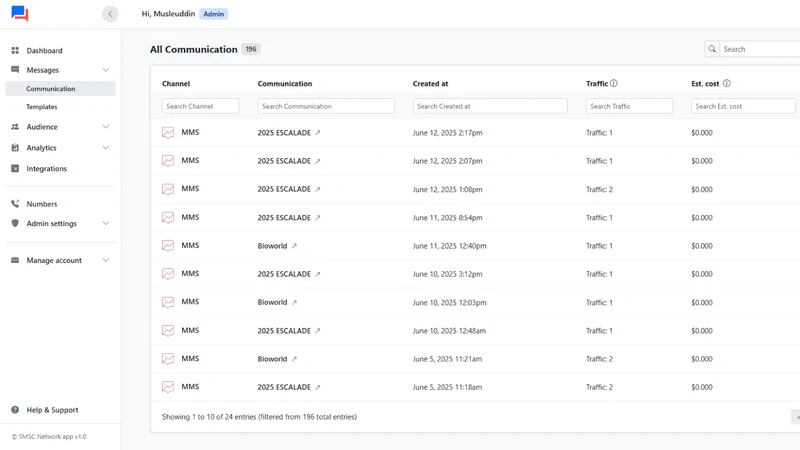Open 2025 ESCALADE from June 12 2:17pm
The width and height of the screenshot is (800, 450).
284,133
